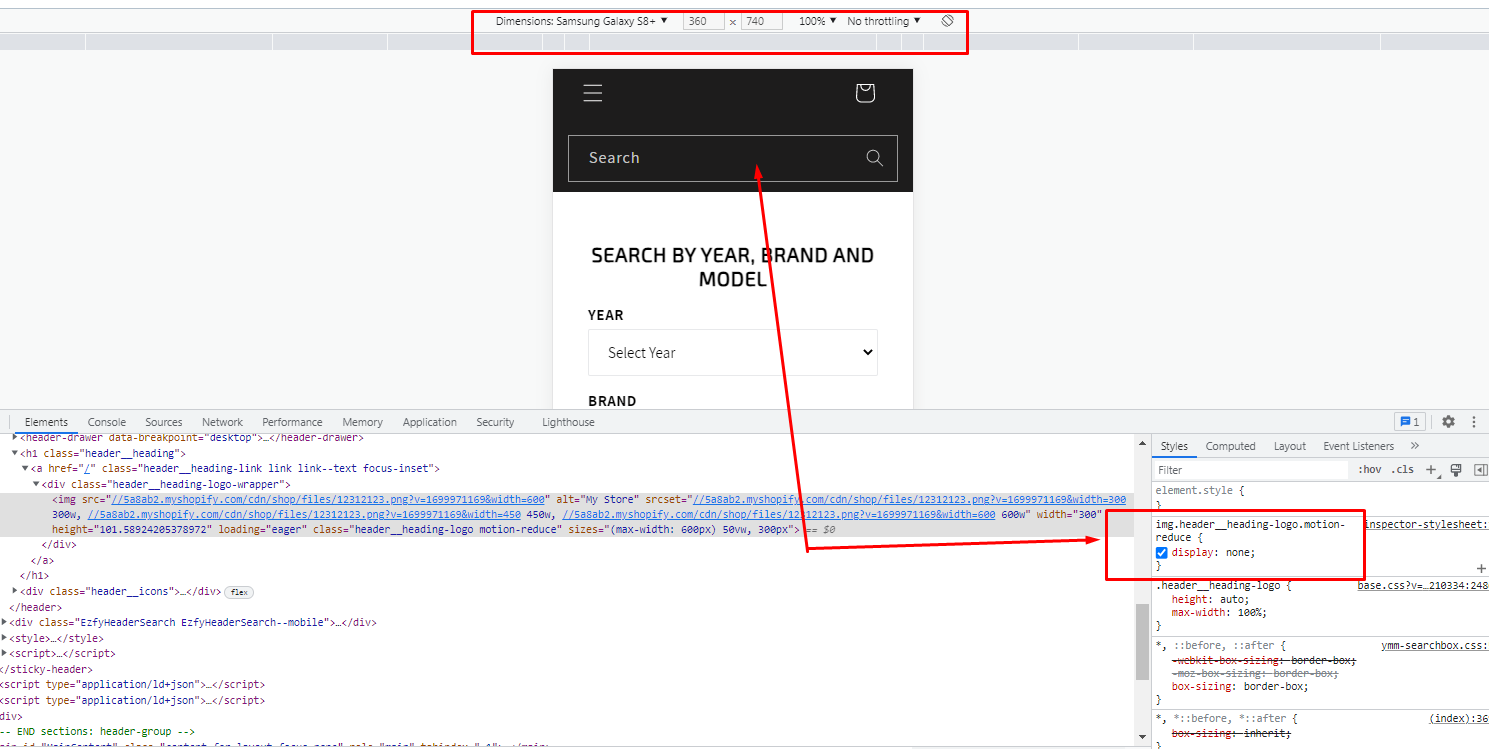Toggle the .cls class editor

coord(1402,470)
